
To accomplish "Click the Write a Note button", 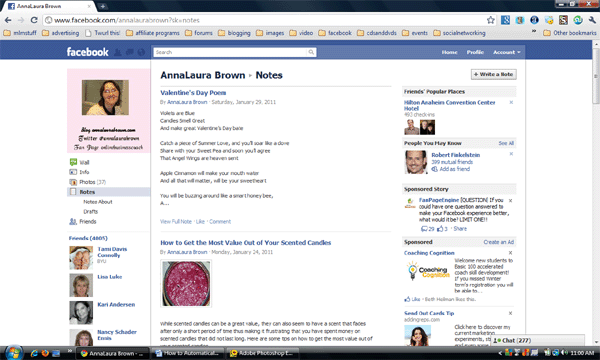I will (x=494, y=74).
